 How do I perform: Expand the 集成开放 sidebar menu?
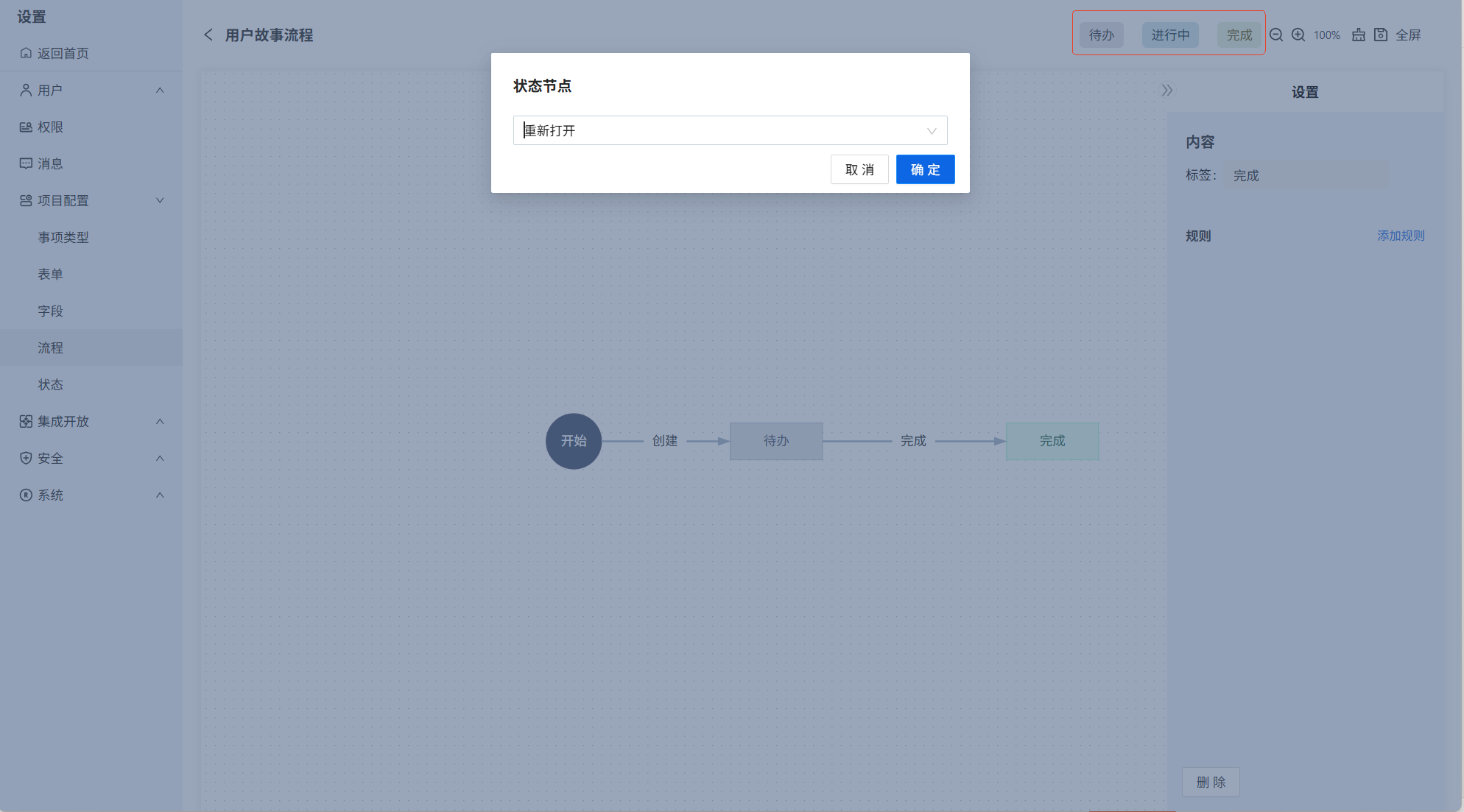160,421
